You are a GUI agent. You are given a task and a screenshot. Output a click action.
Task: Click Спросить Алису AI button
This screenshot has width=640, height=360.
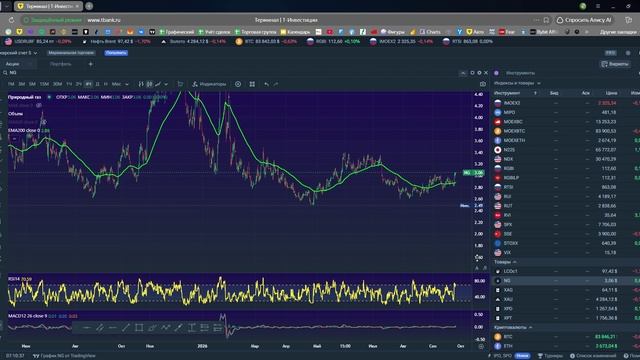584,20
